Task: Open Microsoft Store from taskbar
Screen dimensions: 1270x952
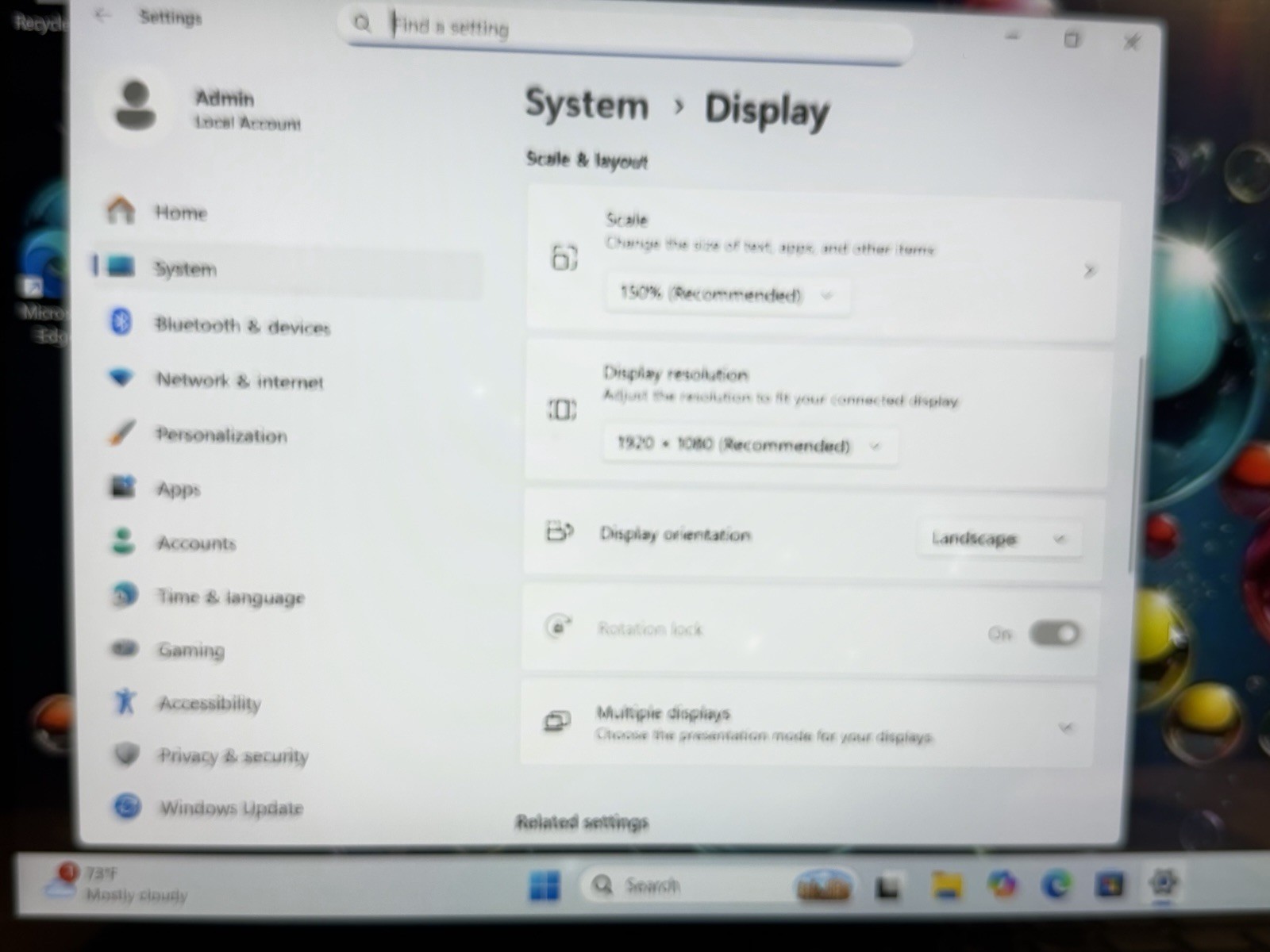Action: coord(1109,884)
